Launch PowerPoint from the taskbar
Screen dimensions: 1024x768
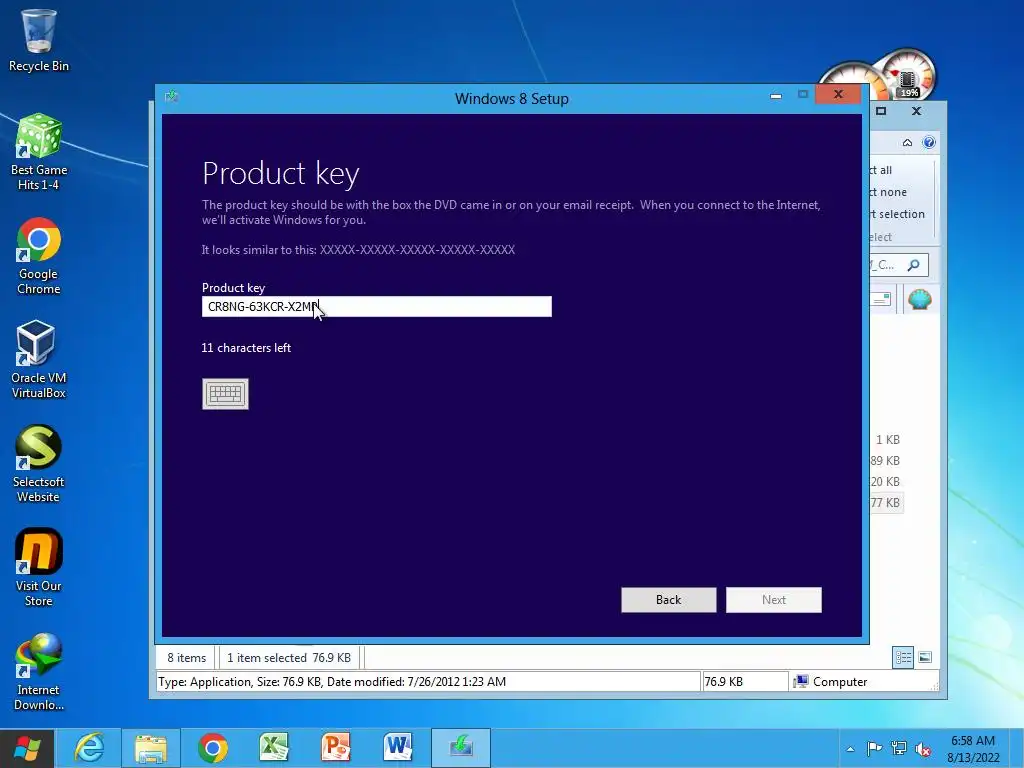click(336, 748)
